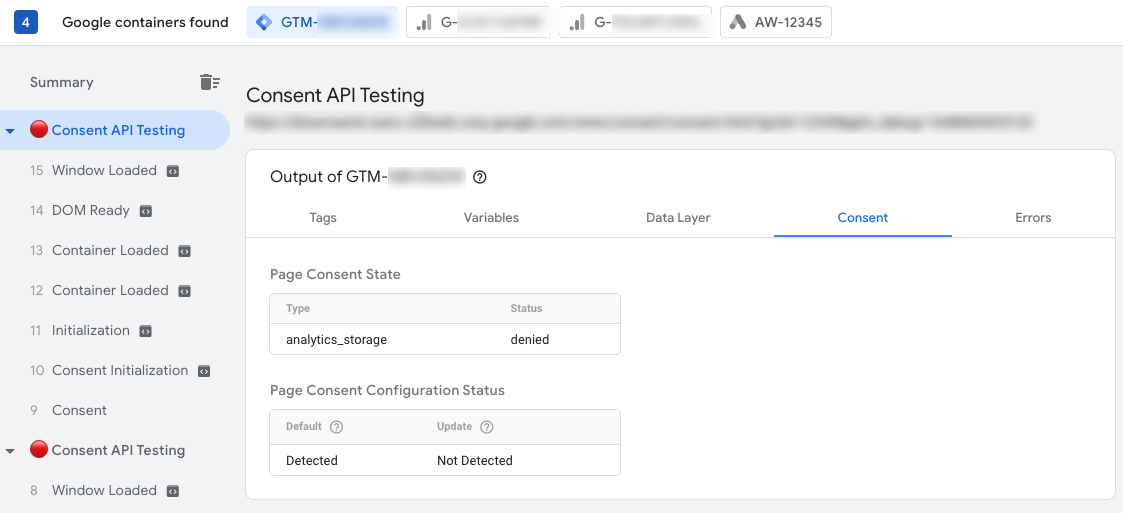Viewport: 1123px width, 513px height.
Task: Clear events with the delete list icon
Action: (x=209, y=82)
